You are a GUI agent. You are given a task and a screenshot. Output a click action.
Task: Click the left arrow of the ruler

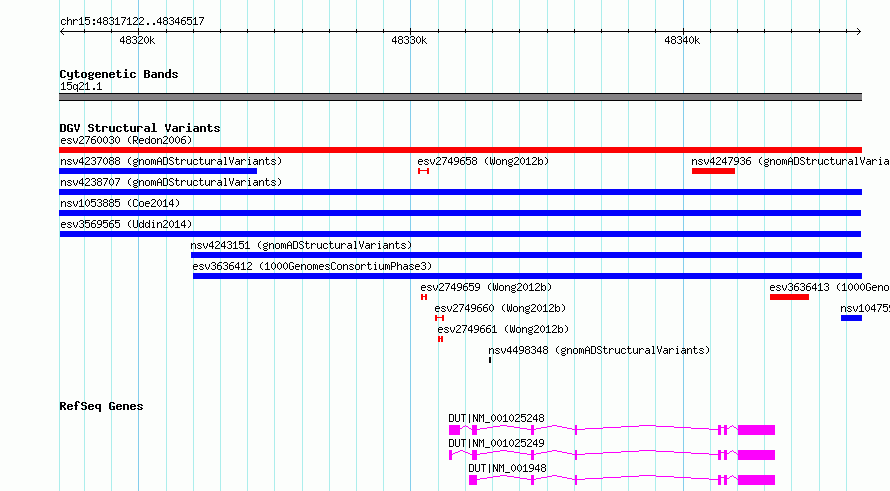[x=62, y=31]
